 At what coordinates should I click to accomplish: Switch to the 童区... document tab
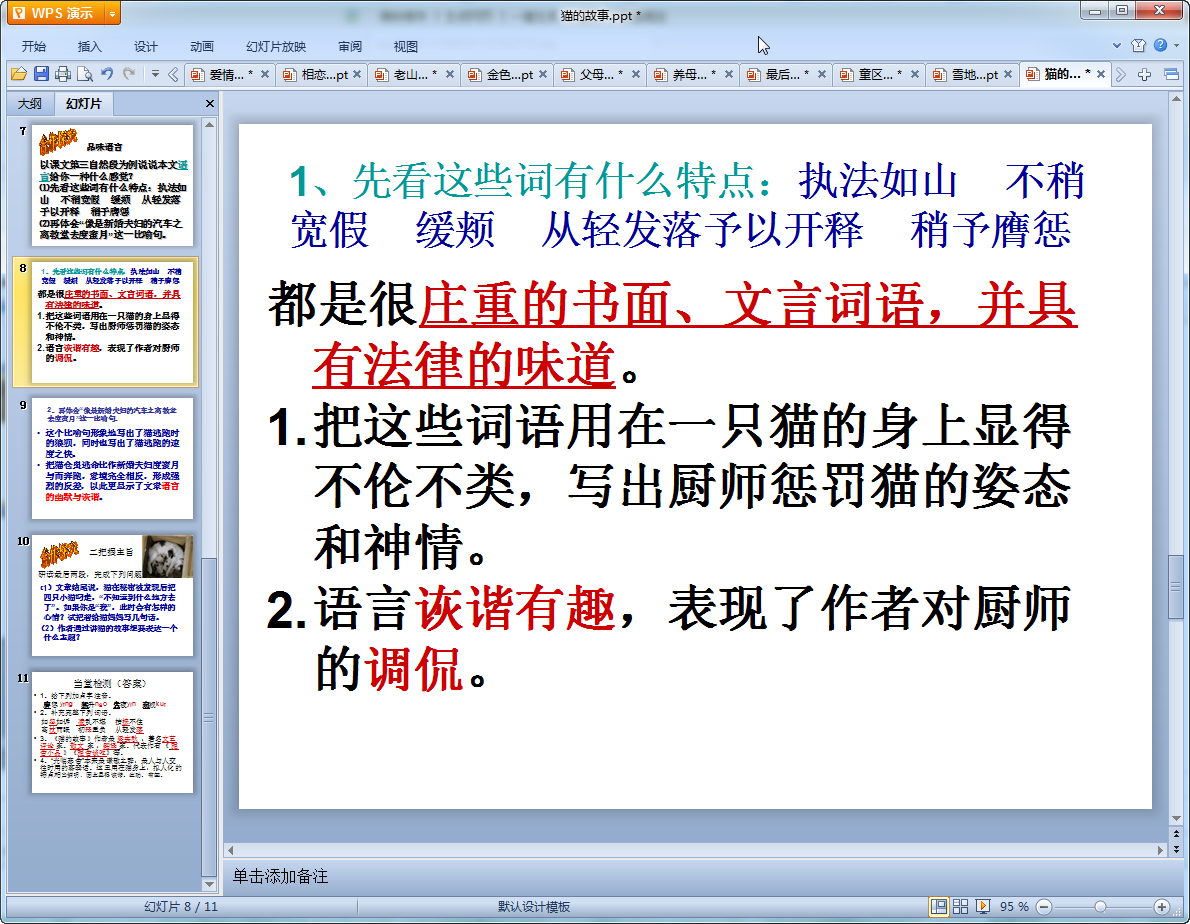tap(878, 74)
